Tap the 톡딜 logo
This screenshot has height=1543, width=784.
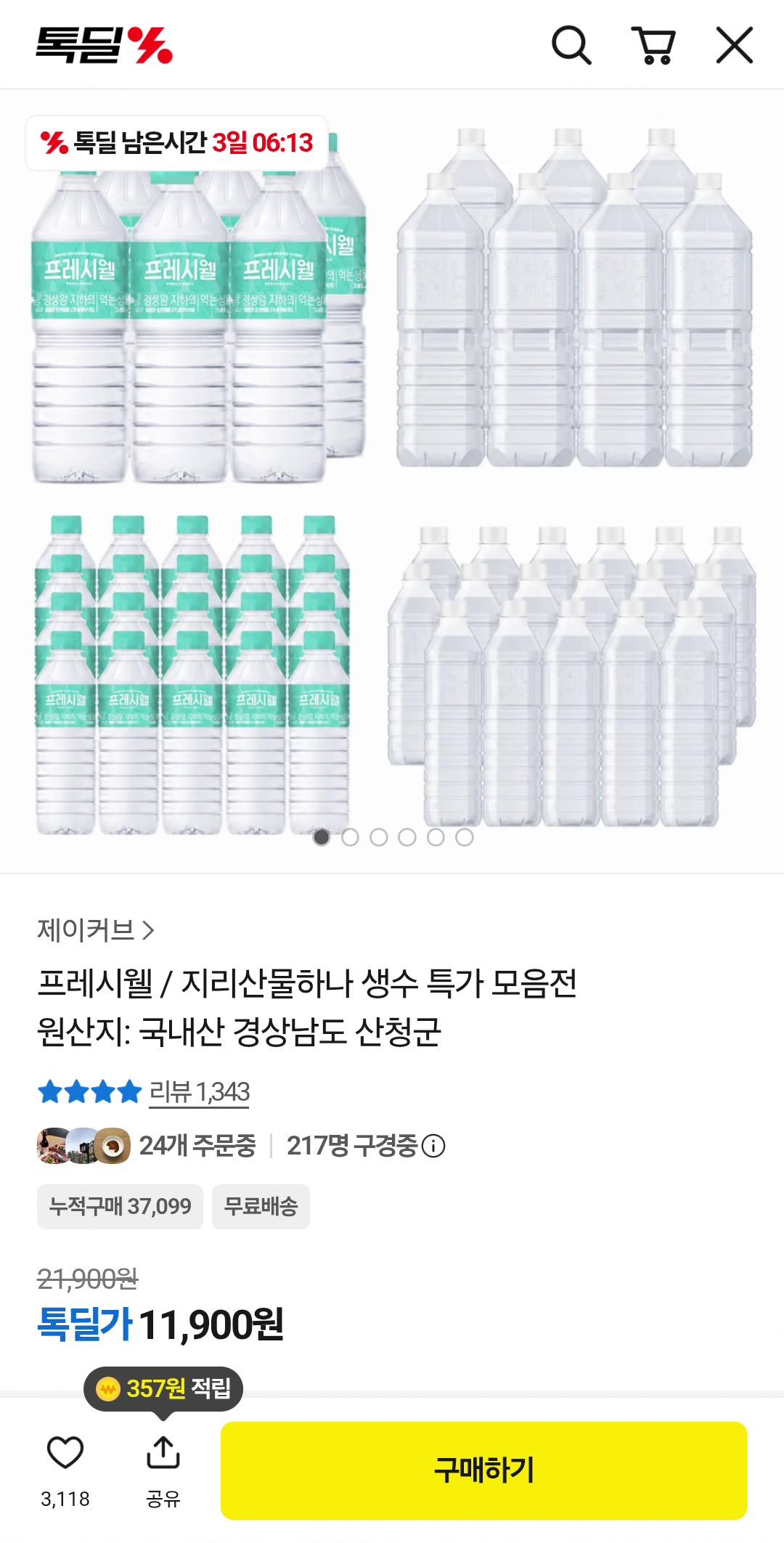105,45
